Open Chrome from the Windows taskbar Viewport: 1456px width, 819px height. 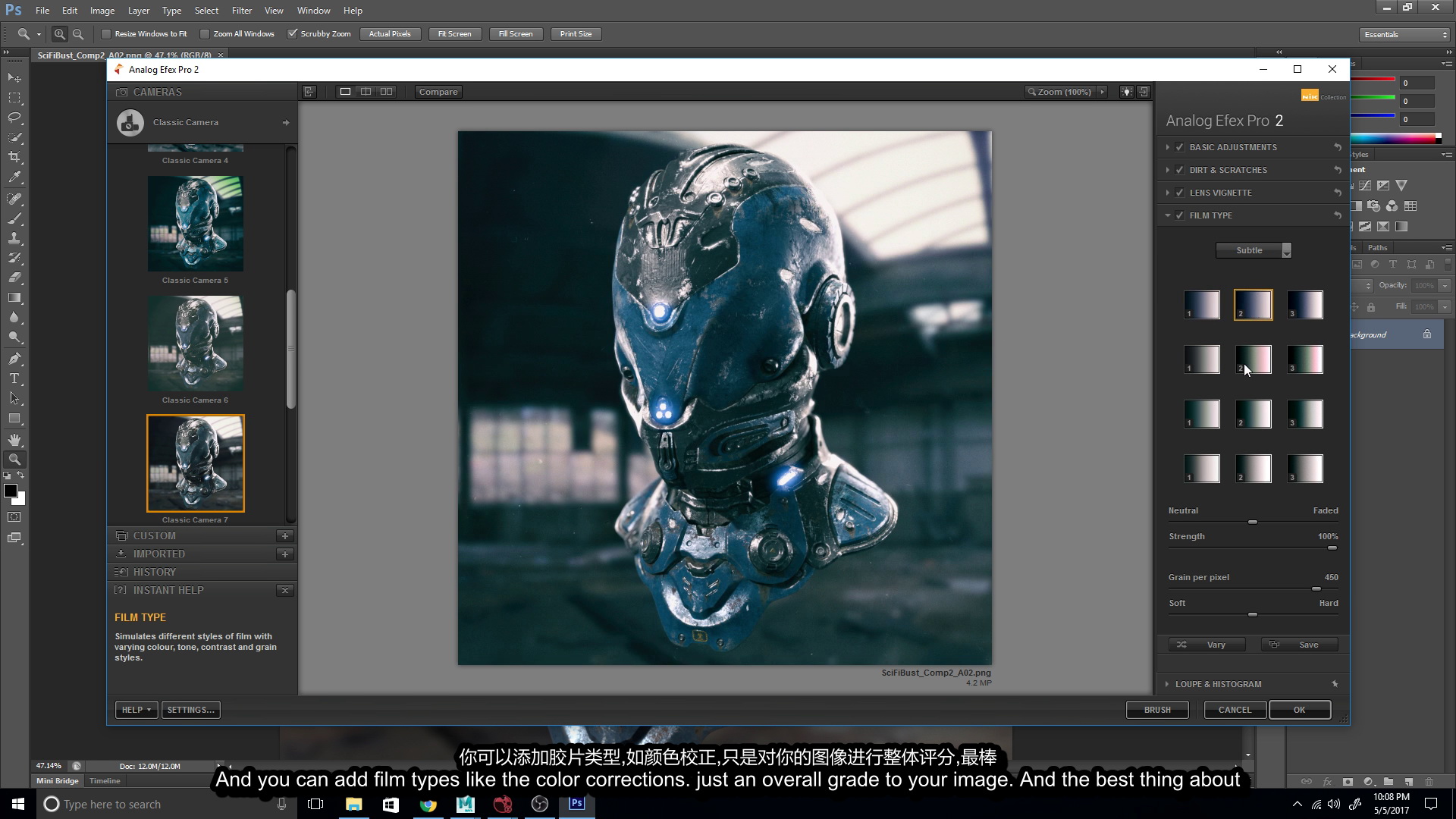428,804
